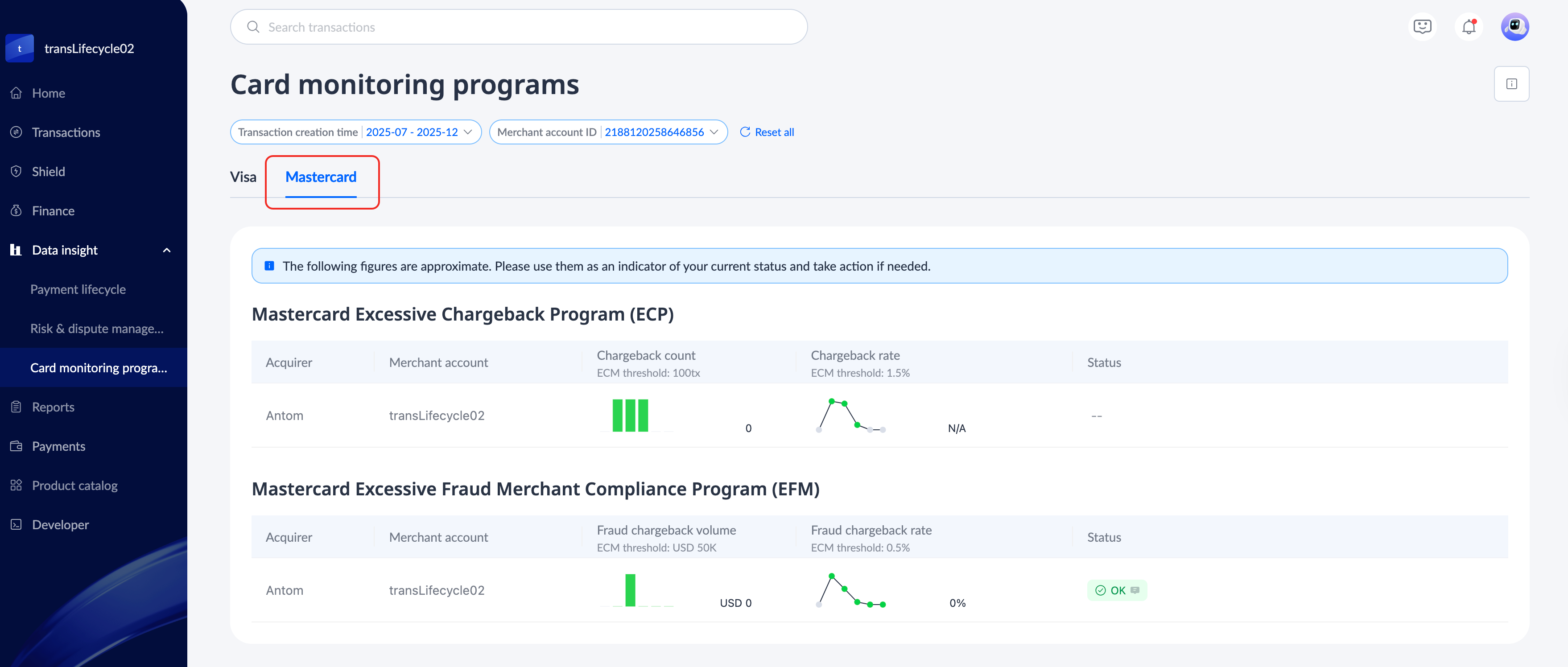The height and width of the screenshot is (667, 1568).
Task: Click the Developer sidebar icon
Action: pyautogui.click(x=17, y=525)
